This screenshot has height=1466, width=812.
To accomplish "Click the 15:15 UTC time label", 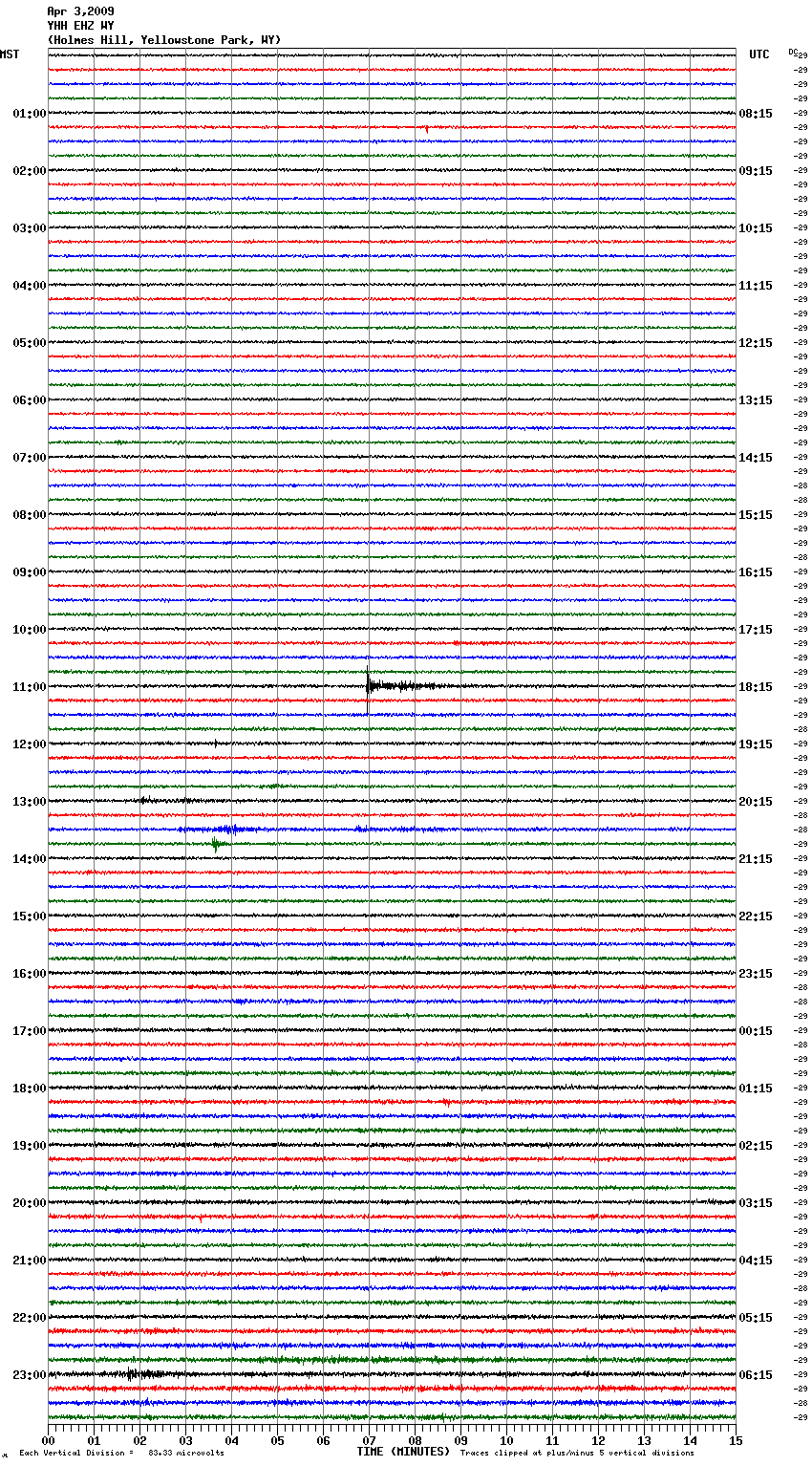I will click(756, 515).
